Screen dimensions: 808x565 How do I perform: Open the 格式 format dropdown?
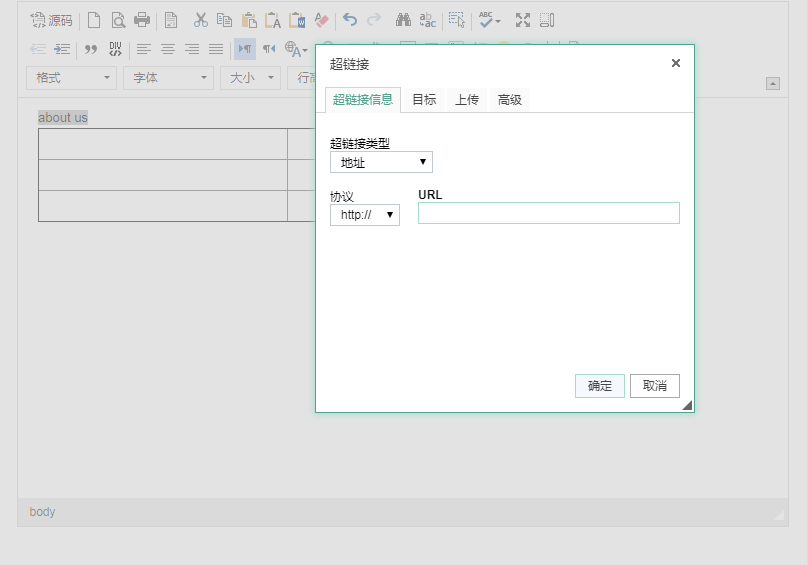72,78
